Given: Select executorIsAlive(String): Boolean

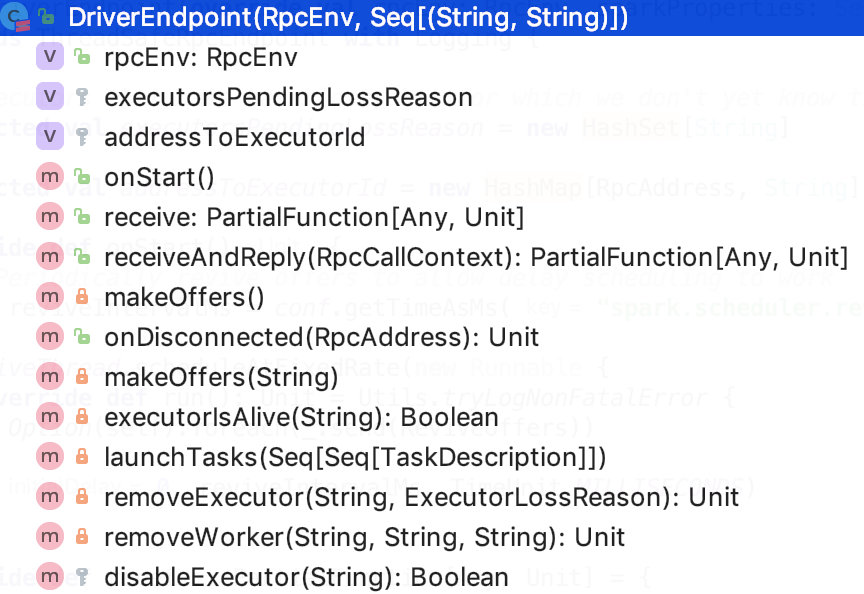Looking at the screenshot, I should tap(301, 418).
